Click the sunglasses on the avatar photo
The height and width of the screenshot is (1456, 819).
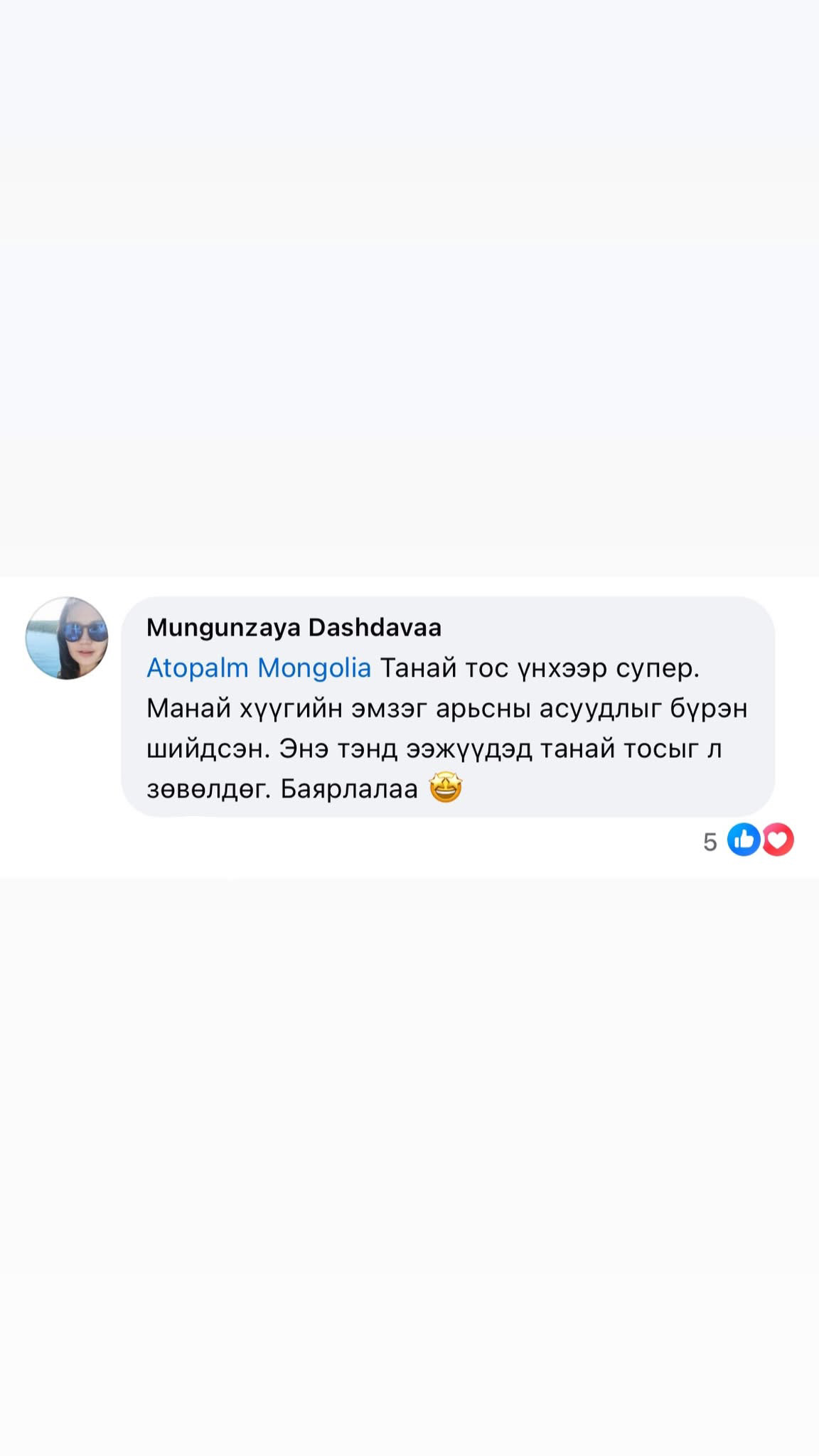[82, 631]
